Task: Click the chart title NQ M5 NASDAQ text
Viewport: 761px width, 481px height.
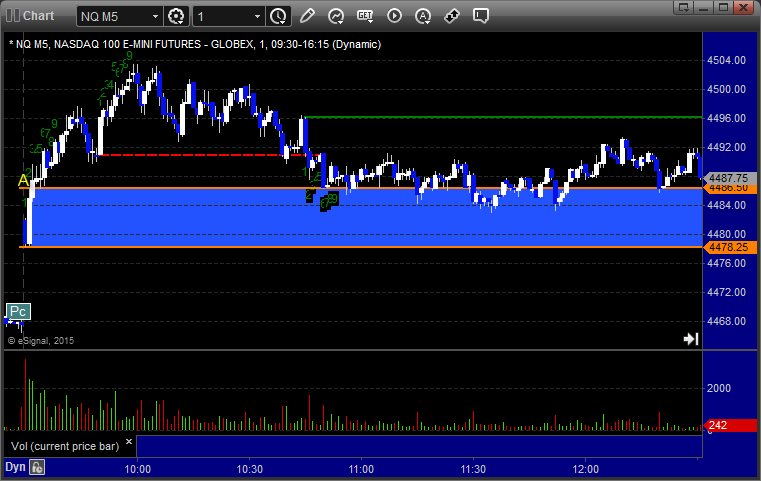Action: 195,44
